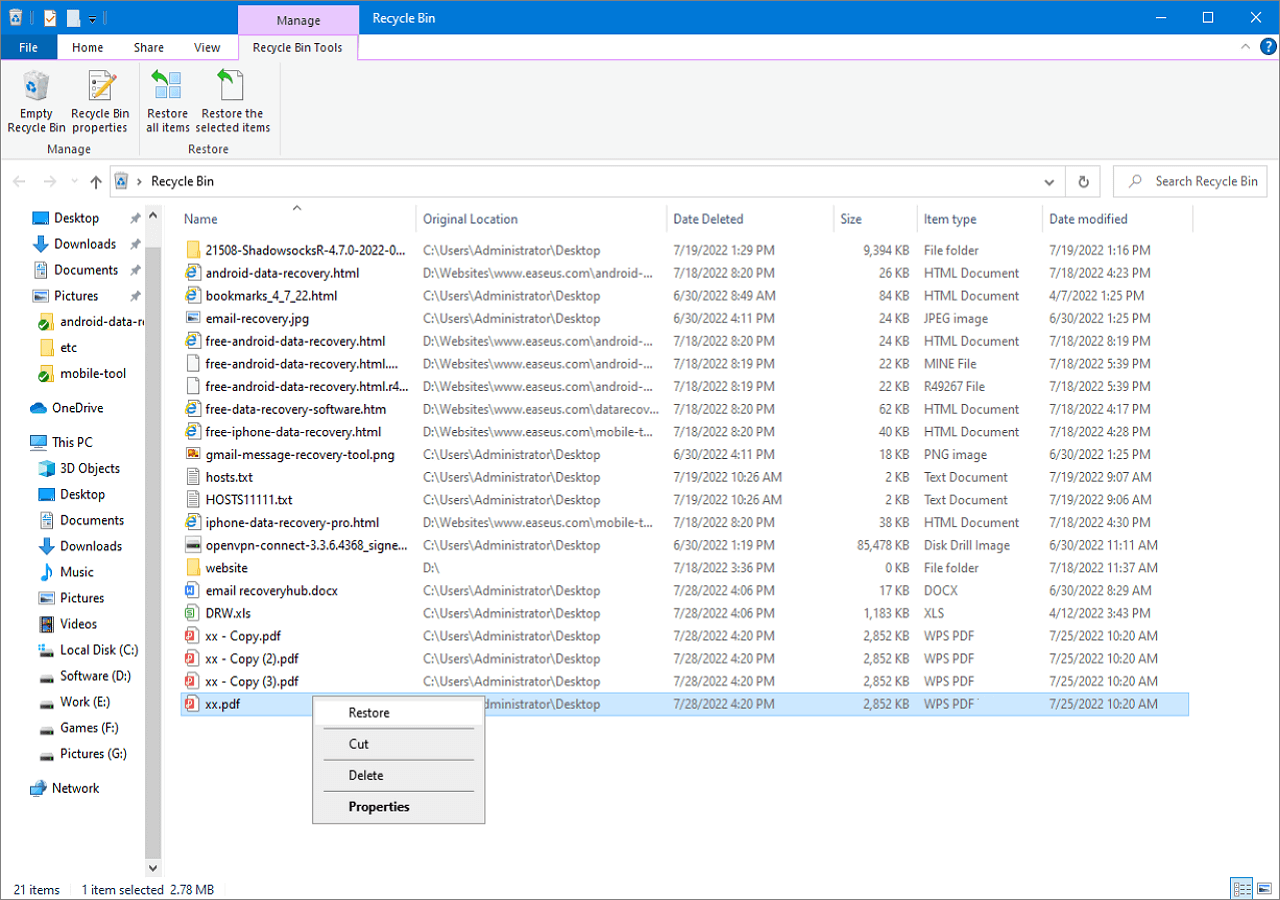Viewport: 1280px width, 900px height.
Task: Switch to the View ribbon tab
Action: pos(207,47)
